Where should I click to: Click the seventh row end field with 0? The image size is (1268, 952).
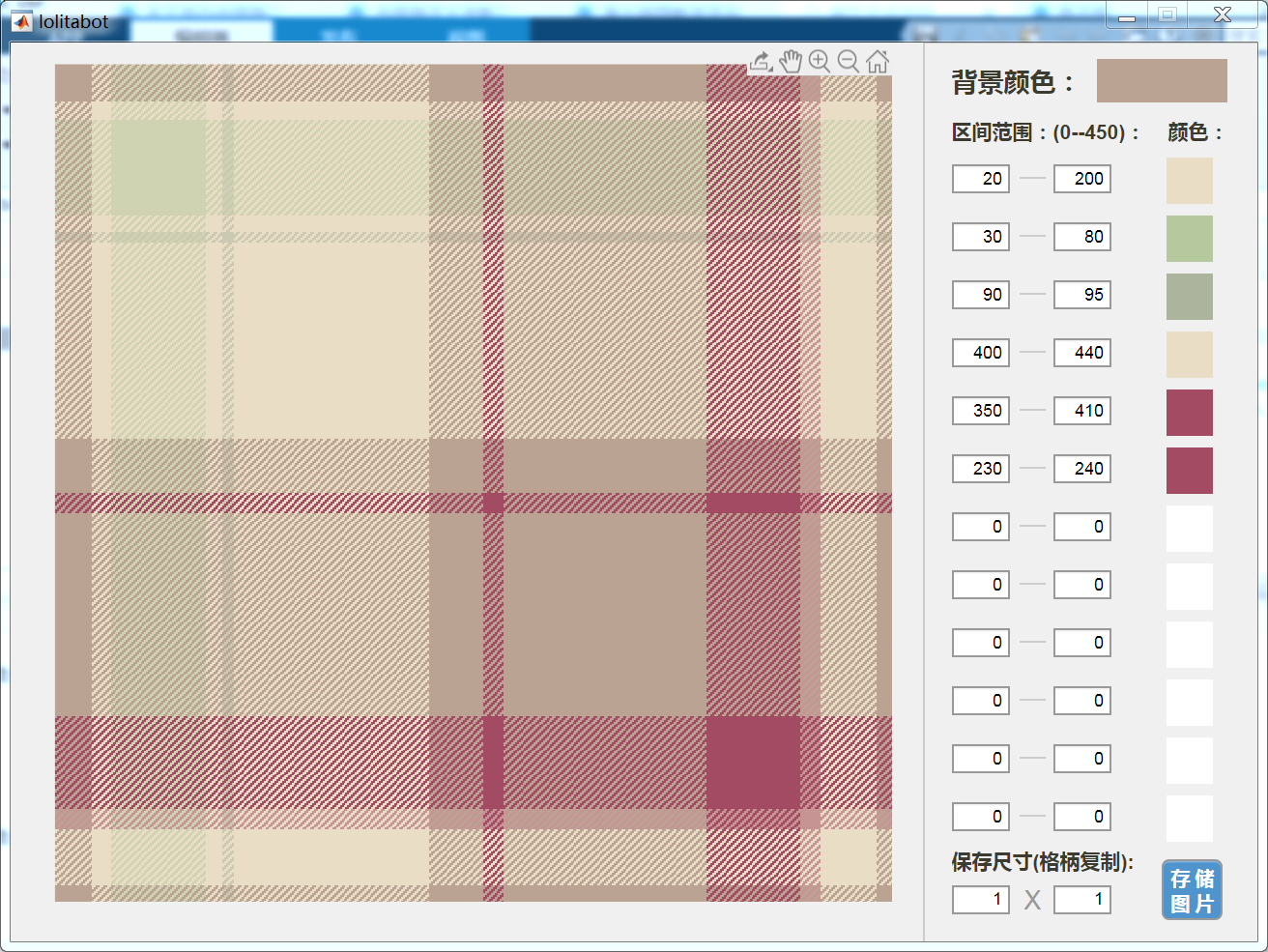tap(1082, 527)
